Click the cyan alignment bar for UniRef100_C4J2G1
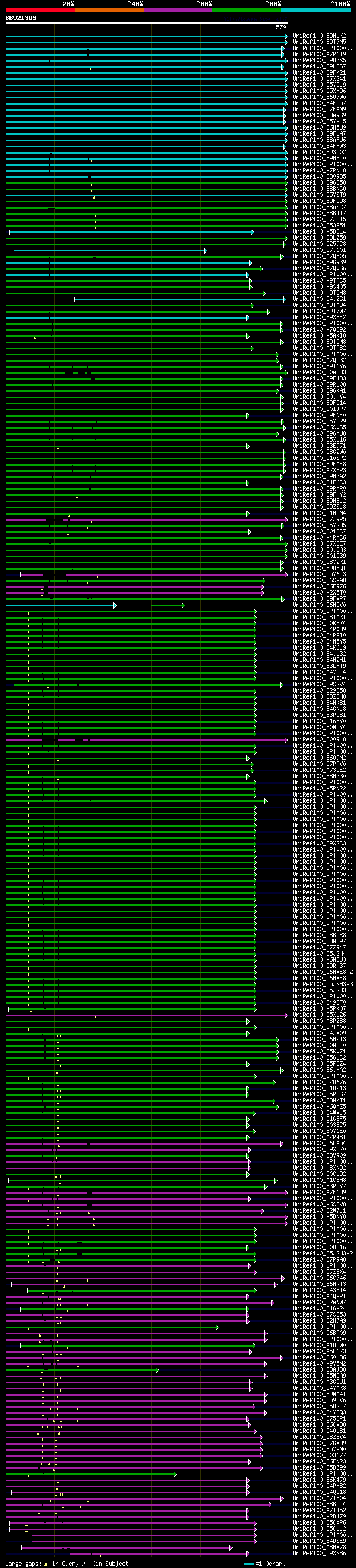 [x=180, y=299]
